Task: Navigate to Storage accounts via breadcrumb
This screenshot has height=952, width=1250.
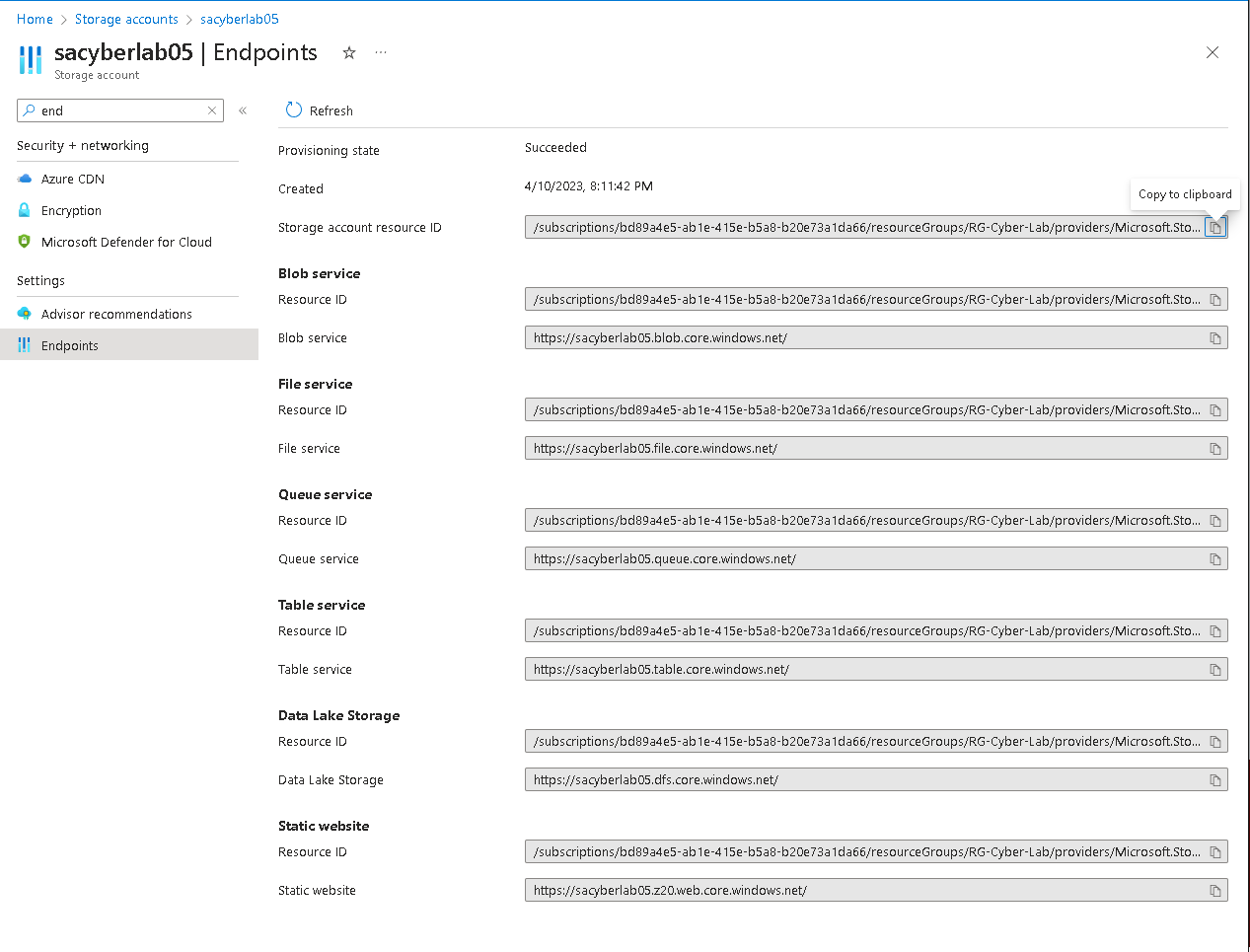Action: [126, 19]
